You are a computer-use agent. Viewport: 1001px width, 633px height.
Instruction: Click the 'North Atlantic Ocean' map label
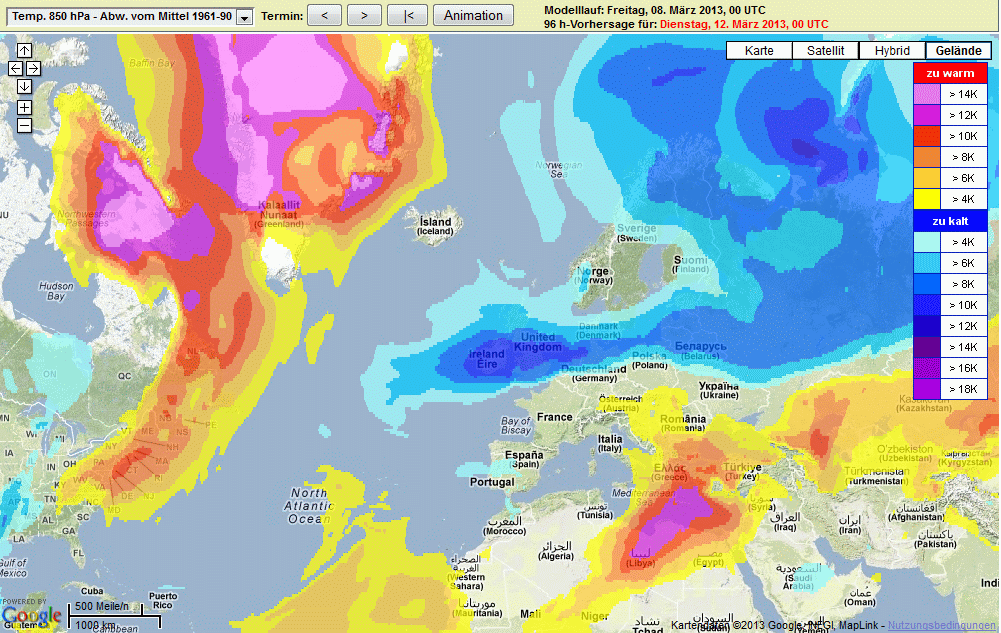[309, 506]
